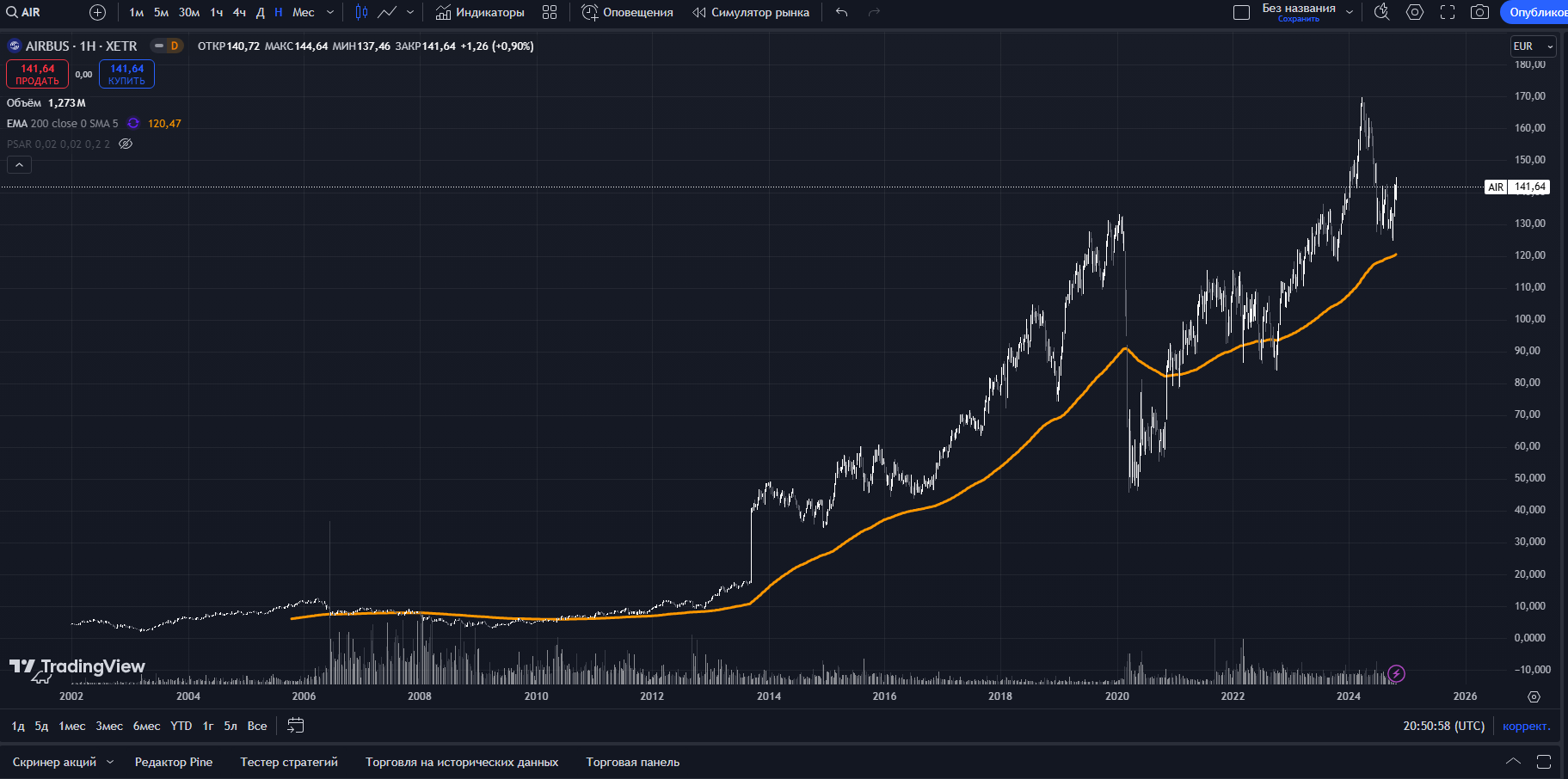The width and height of the screenshot is (1568, 779).
Task: Click EMA refresh purple circle icon
Action: (133, 124)
